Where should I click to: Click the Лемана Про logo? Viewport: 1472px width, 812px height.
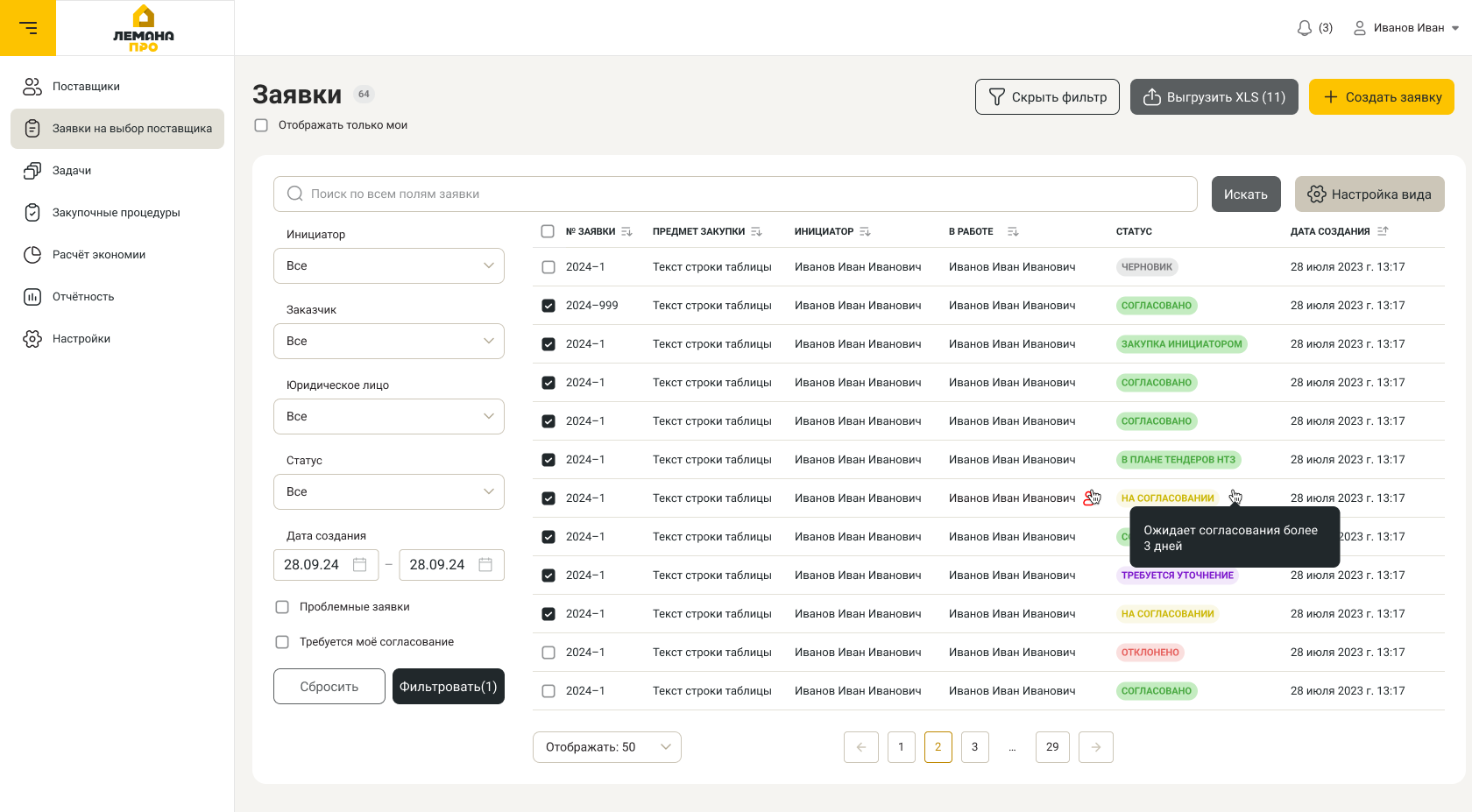pyautogui.click(x=144, y=29)
